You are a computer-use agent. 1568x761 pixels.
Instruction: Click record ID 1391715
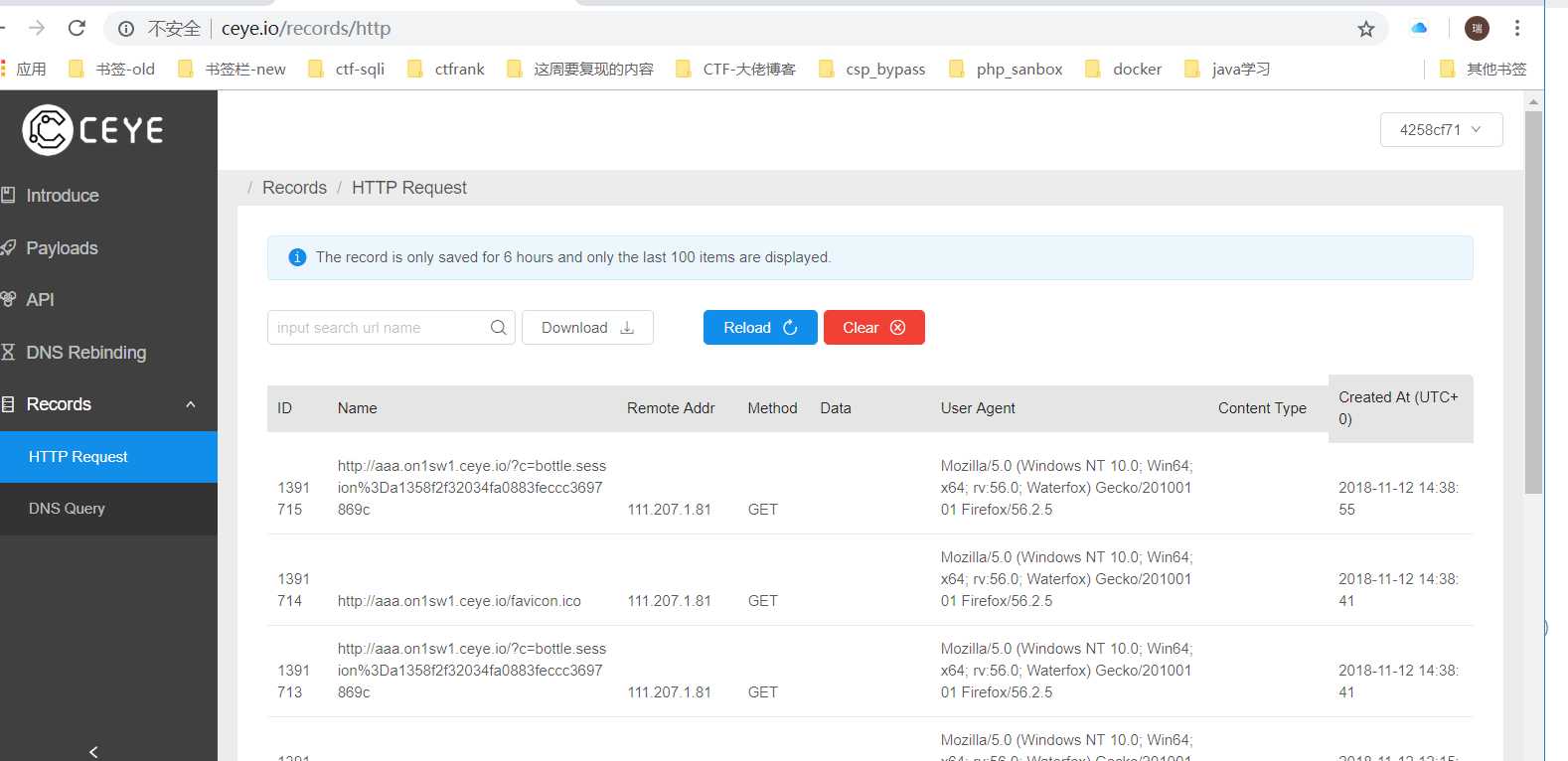pos(293,499)
